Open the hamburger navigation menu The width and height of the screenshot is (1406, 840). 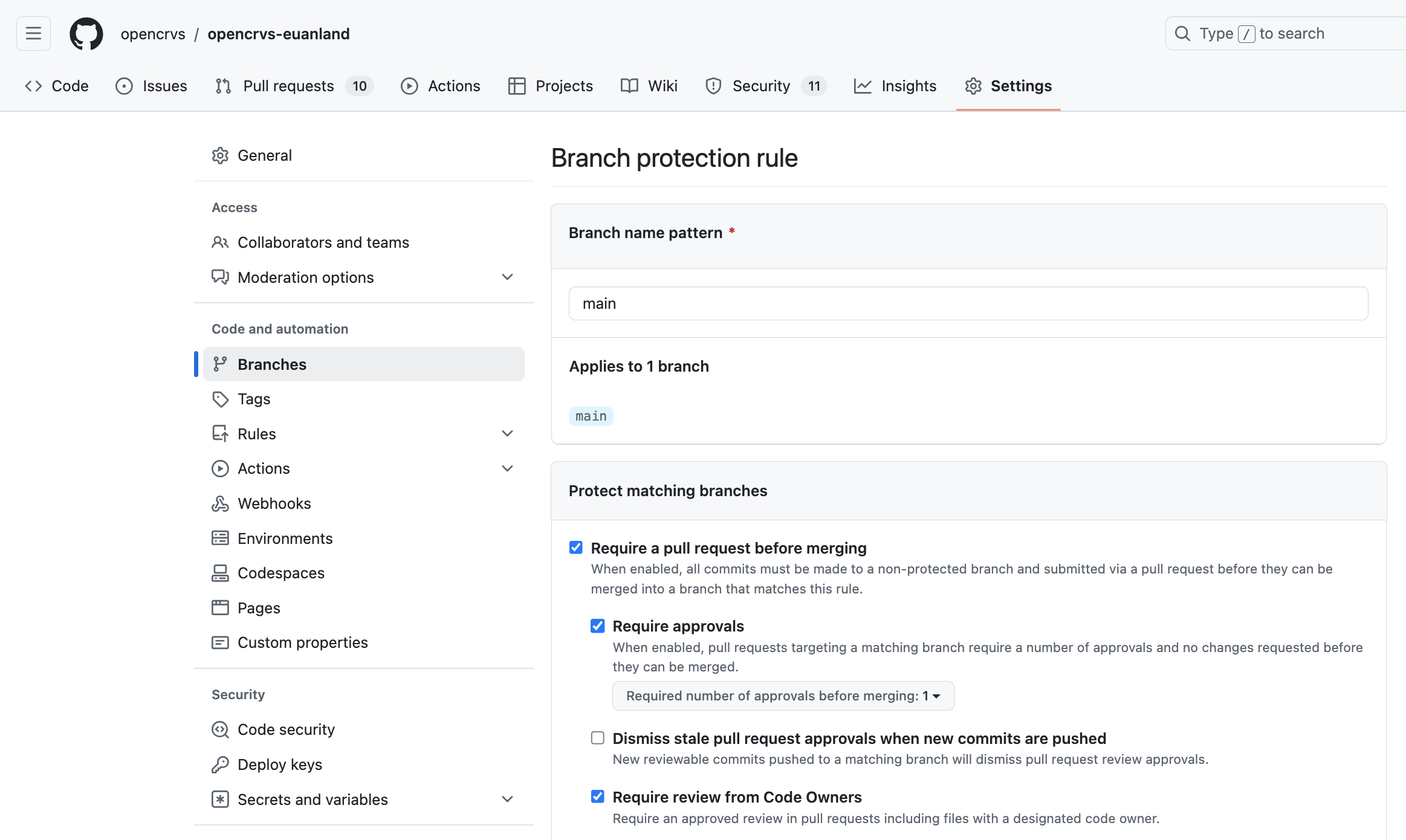coord(33,34)
